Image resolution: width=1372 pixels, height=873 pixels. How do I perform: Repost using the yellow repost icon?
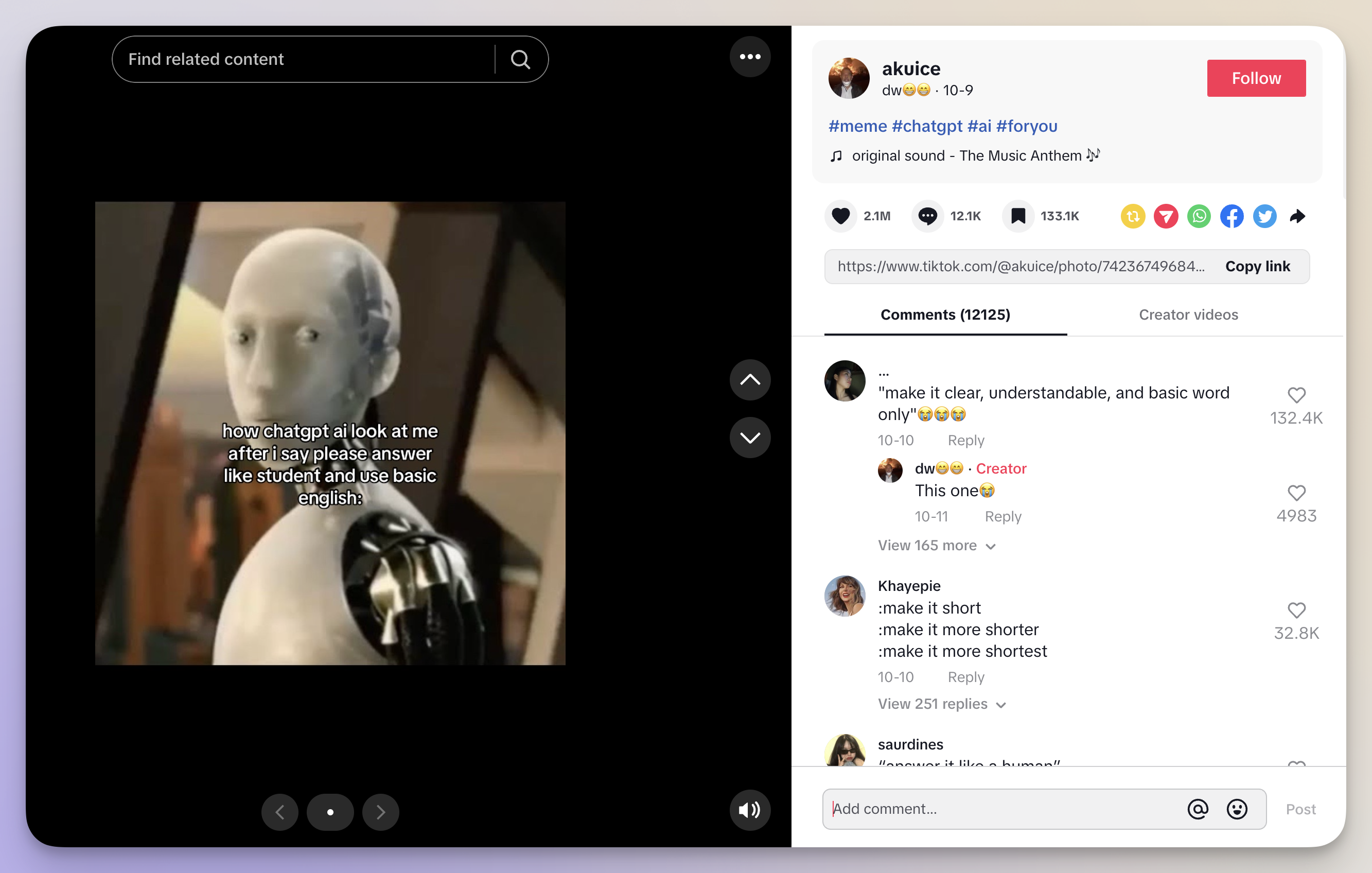[1133, 216]
